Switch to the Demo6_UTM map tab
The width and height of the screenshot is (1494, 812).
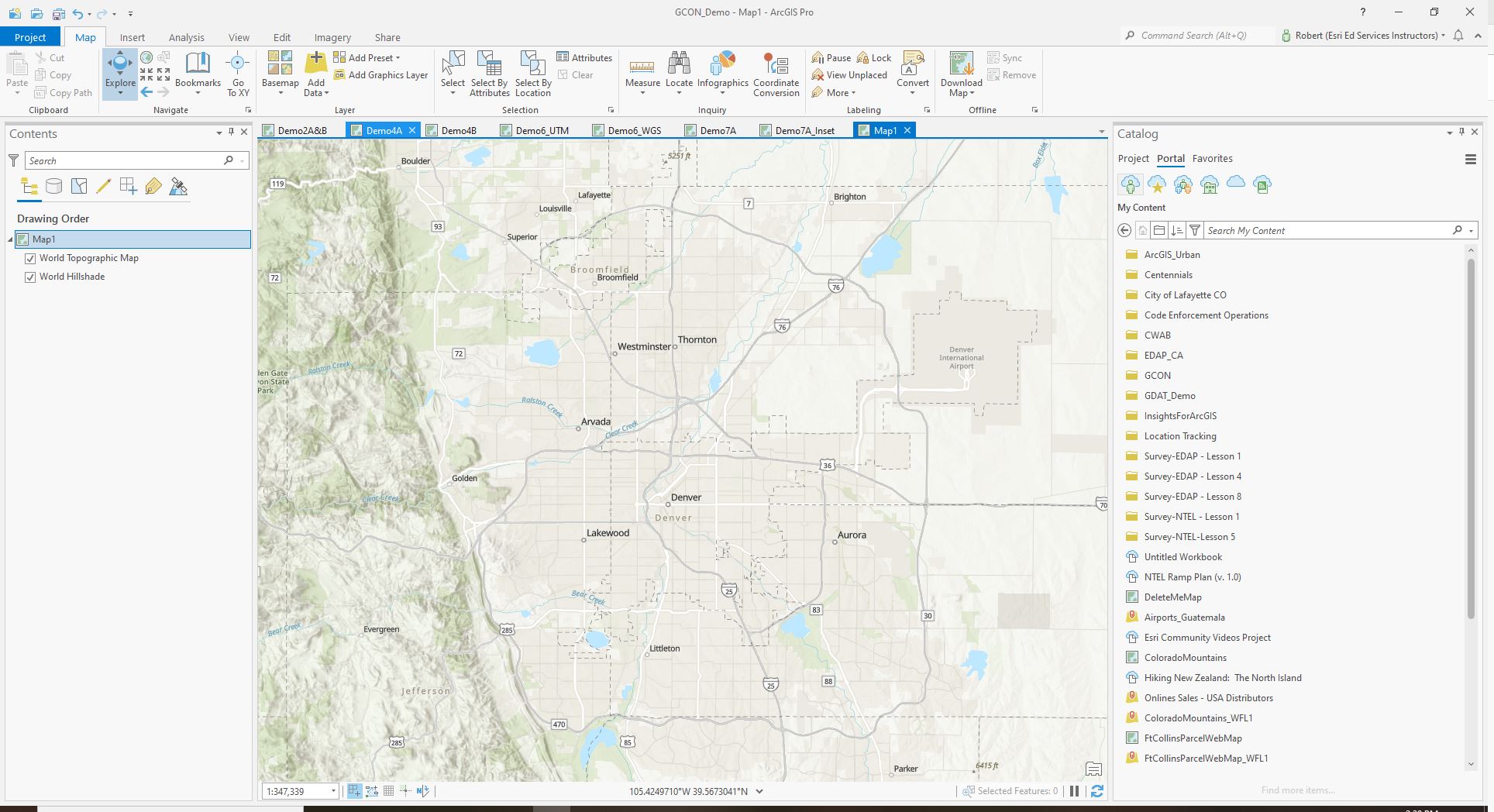point(542,130)
